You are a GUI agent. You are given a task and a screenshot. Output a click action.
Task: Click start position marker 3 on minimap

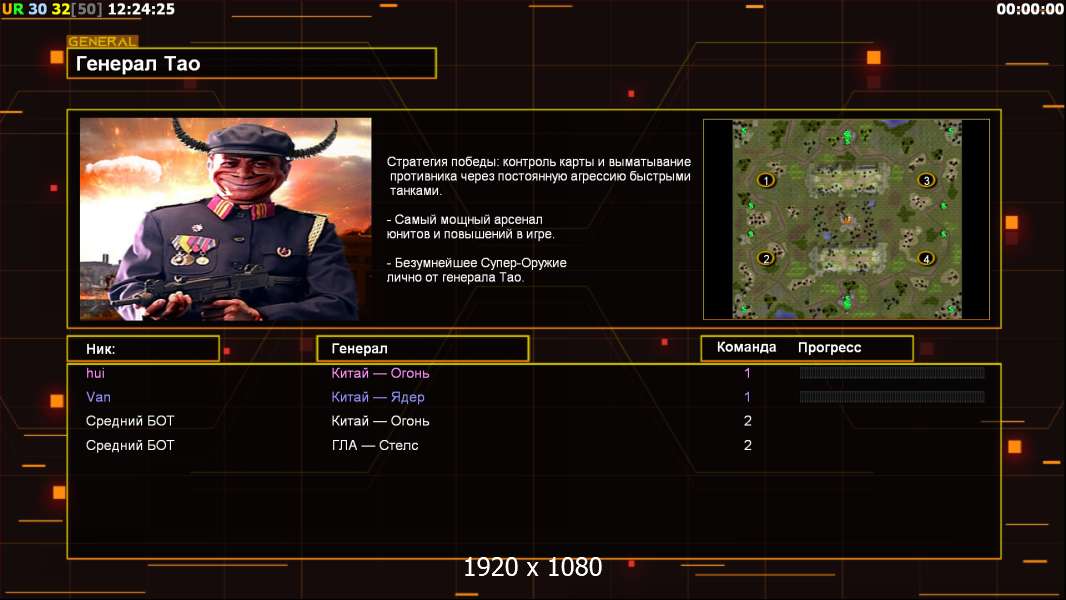tap(926, 180)
